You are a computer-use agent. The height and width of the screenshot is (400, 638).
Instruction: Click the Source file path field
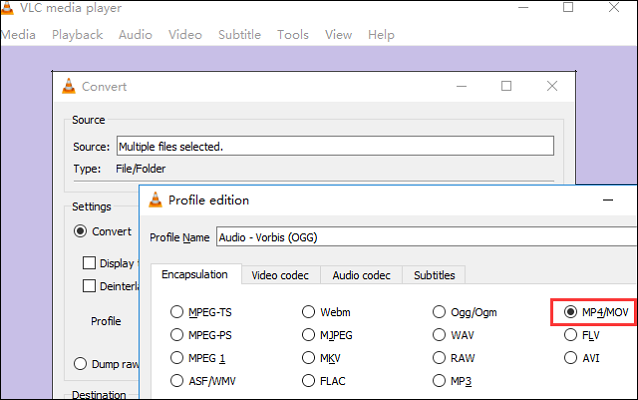334,146
